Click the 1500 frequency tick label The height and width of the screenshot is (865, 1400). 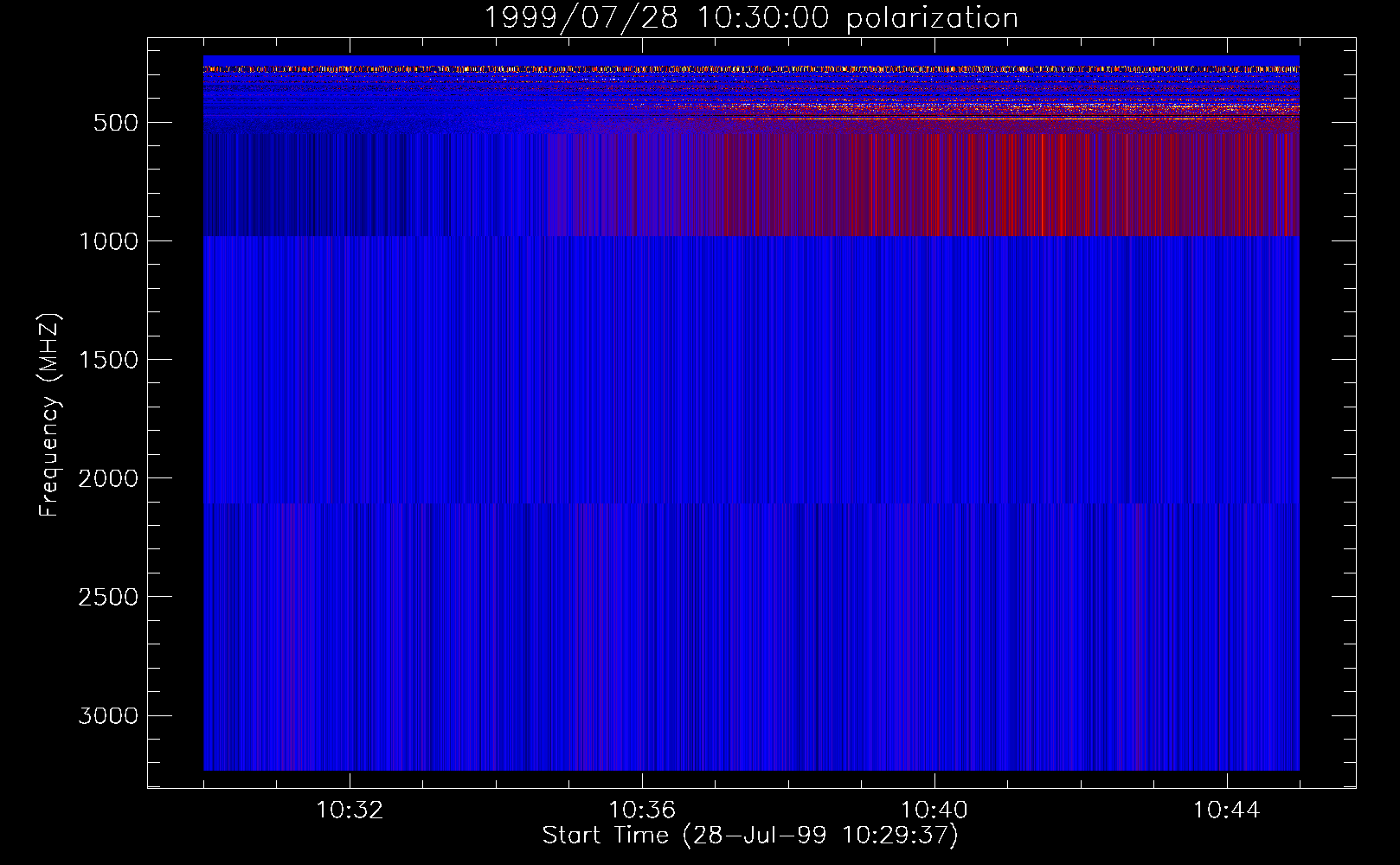(108, 360)
